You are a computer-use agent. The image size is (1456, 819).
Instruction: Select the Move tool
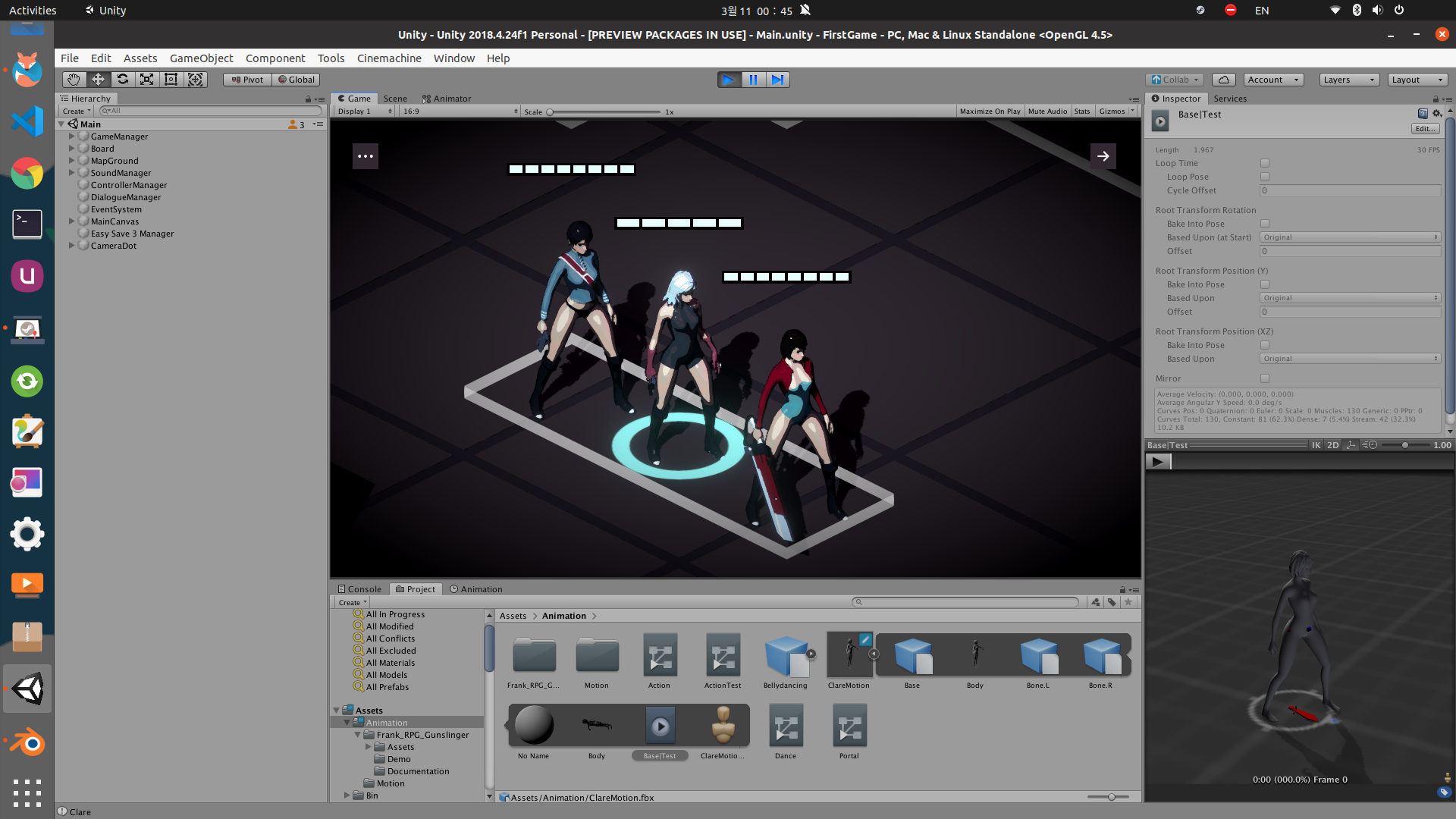point(98,80)
